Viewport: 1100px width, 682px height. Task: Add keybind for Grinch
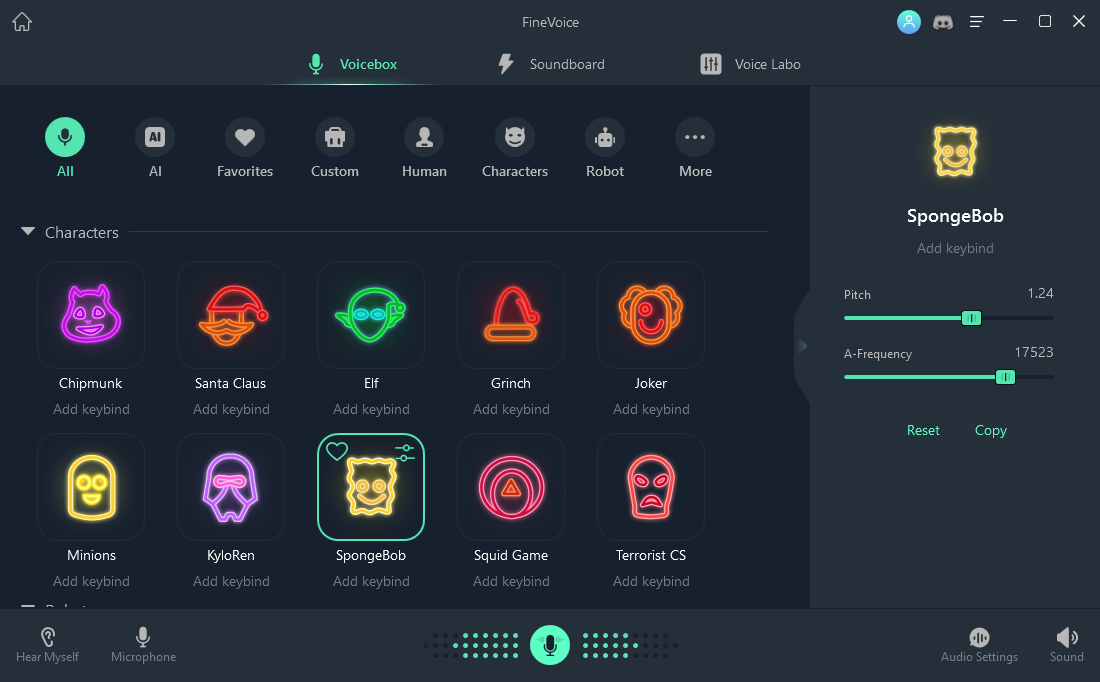[511, 409]
